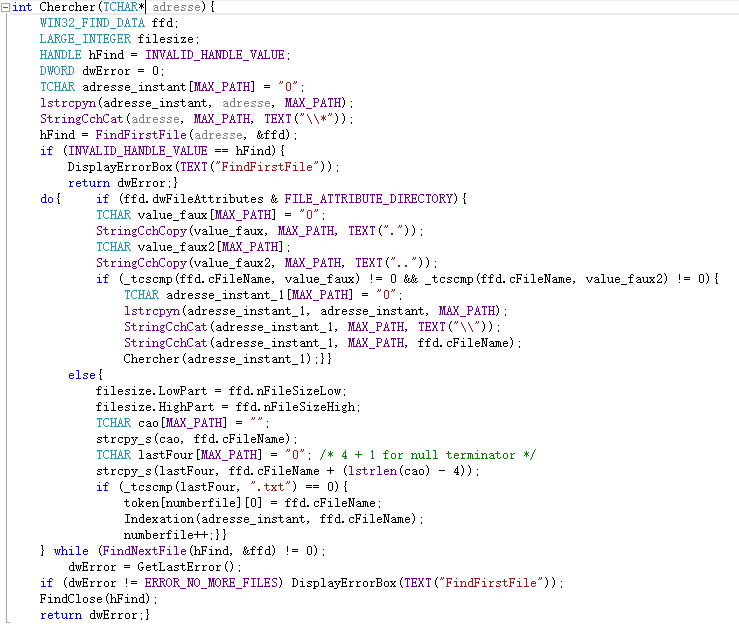Image resolution: width=739 pixels, height=627 pixels.
Task: Click StringCchCat appending ffd.cFileName
Action: (x=323, y=344)
